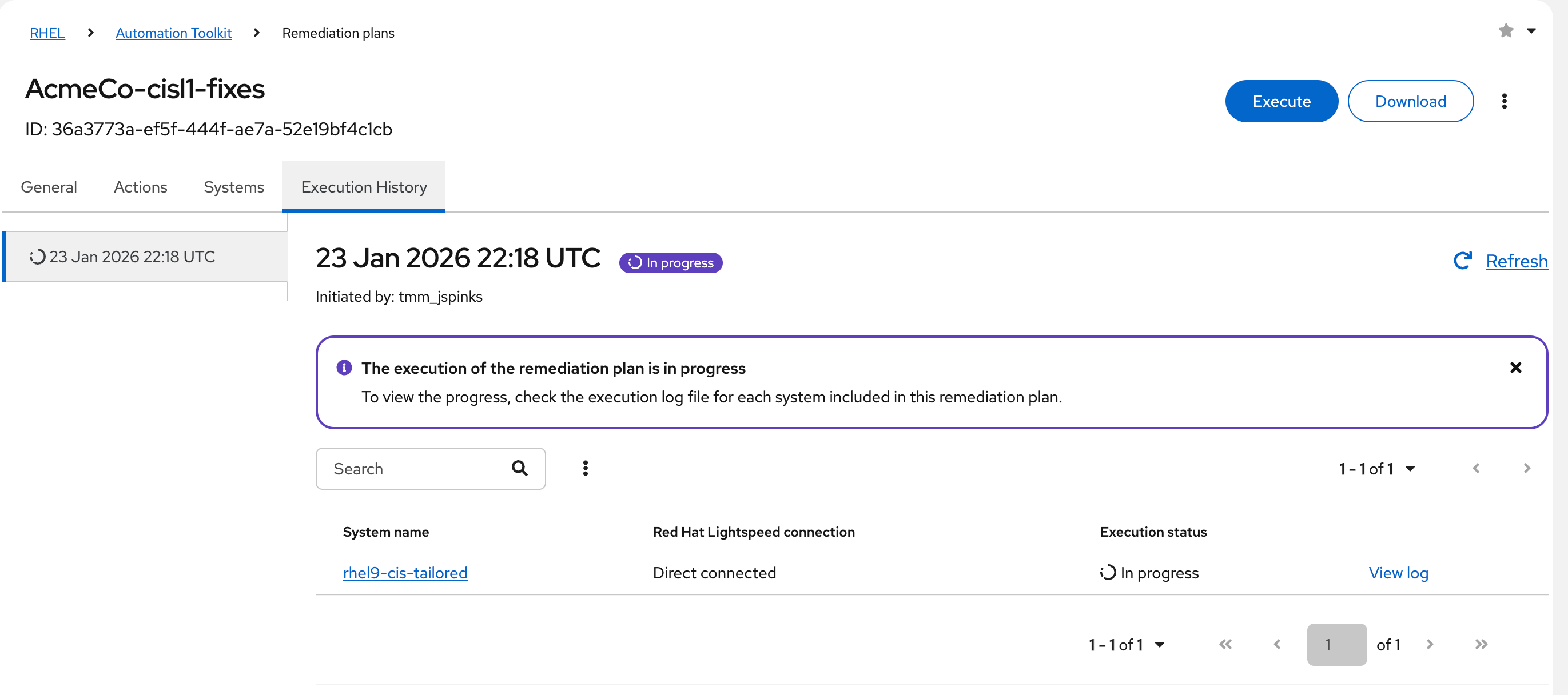Click the top pagination next-page chevron
Image resolution: width=1568 pixels, height=695 pixels.
tap(1526, 468)
